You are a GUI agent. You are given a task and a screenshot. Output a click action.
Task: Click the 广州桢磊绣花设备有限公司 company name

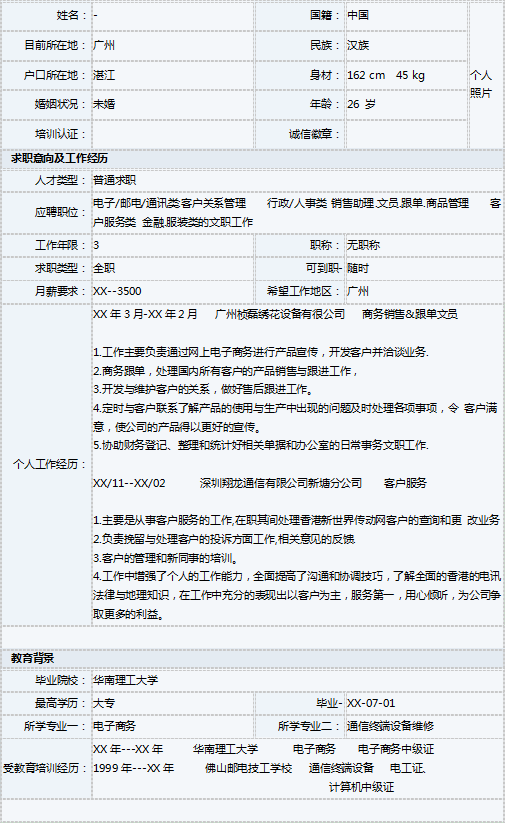(280, 314)
